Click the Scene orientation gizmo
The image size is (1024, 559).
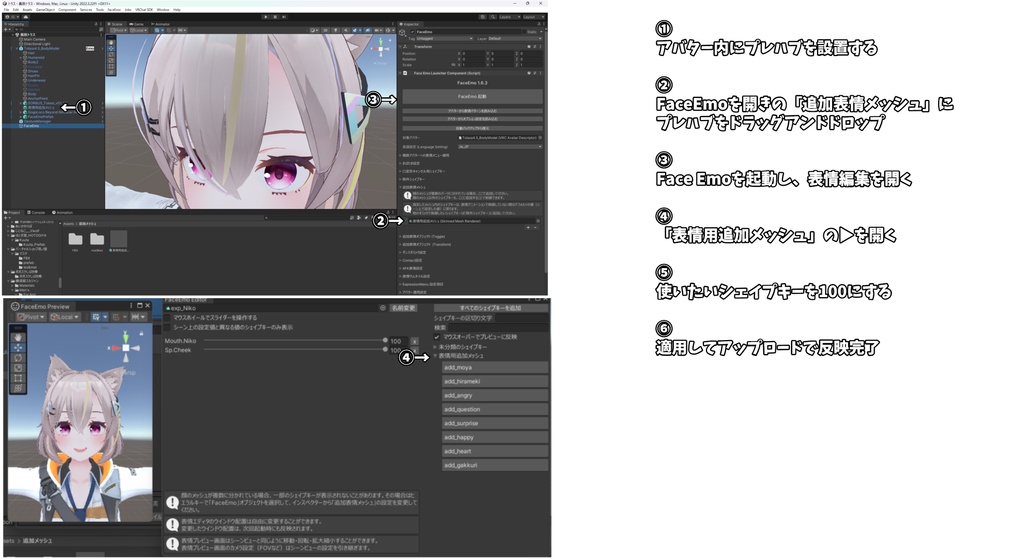tap(381, 50)
